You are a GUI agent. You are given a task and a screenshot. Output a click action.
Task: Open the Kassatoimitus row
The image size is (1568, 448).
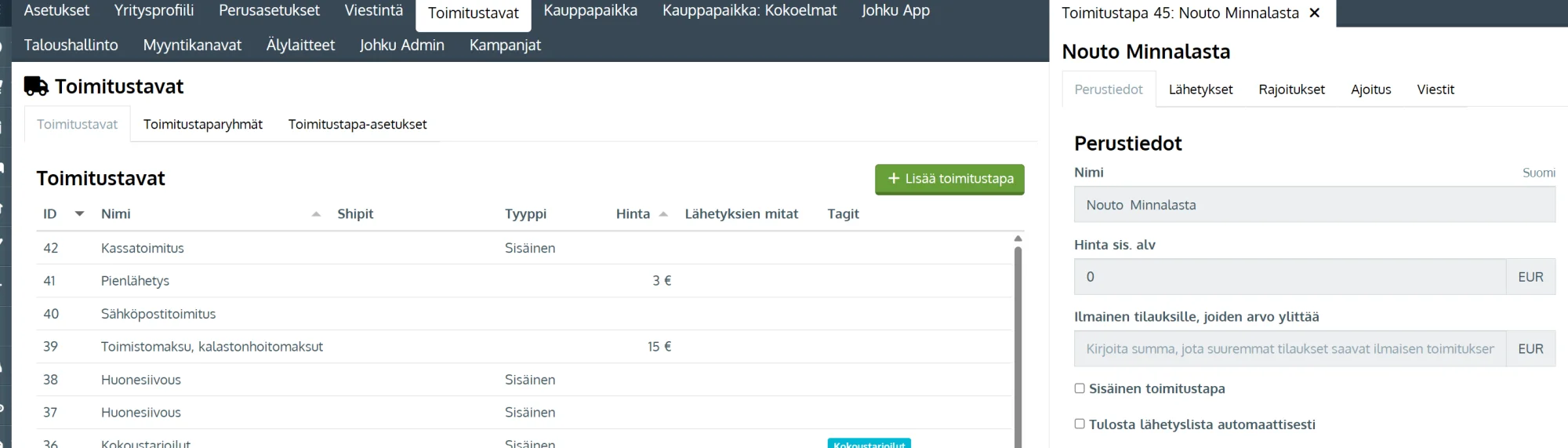524,248
